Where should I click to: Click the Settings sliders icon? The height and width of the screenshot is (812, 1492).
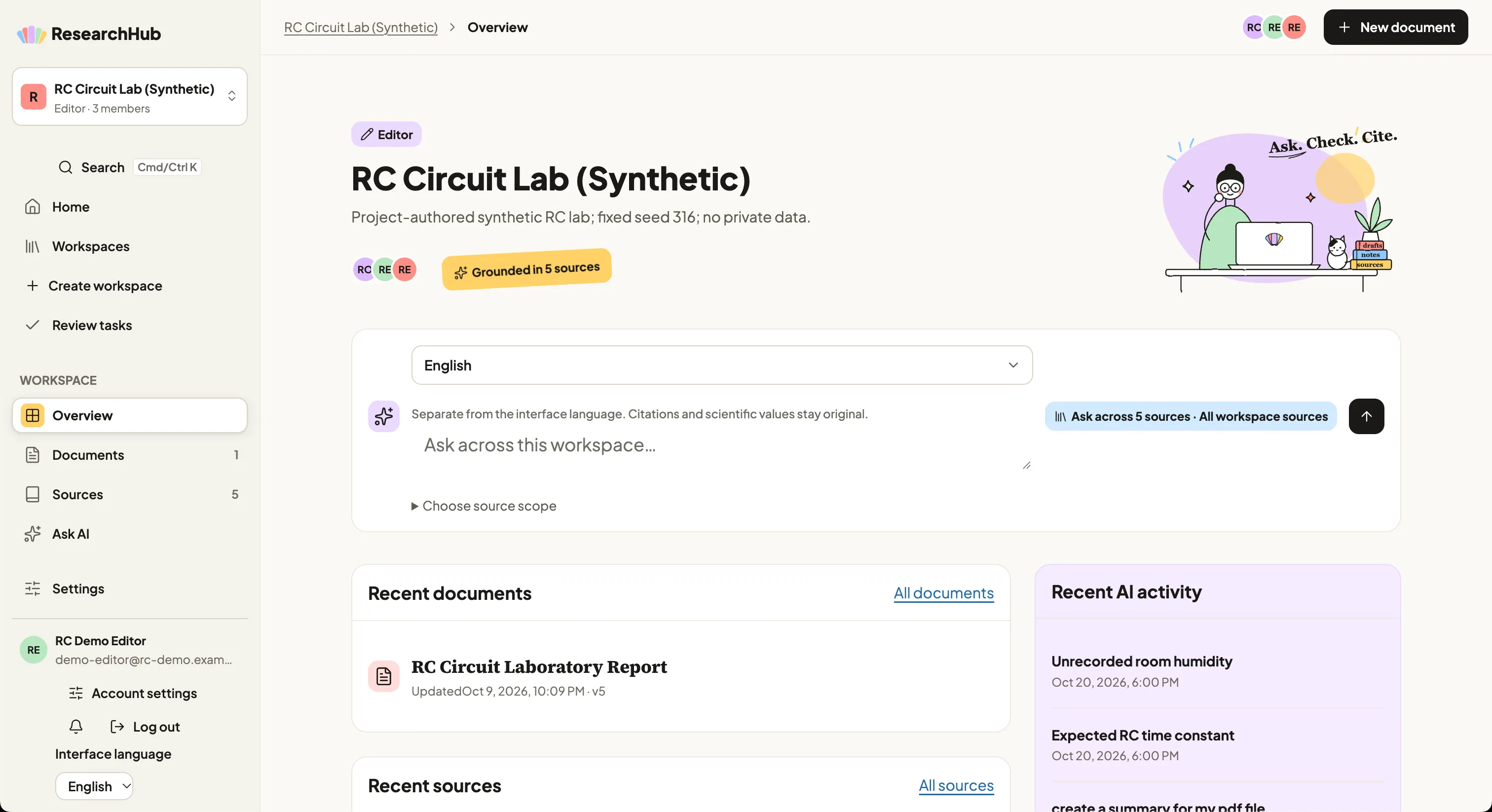pos(33,589)
